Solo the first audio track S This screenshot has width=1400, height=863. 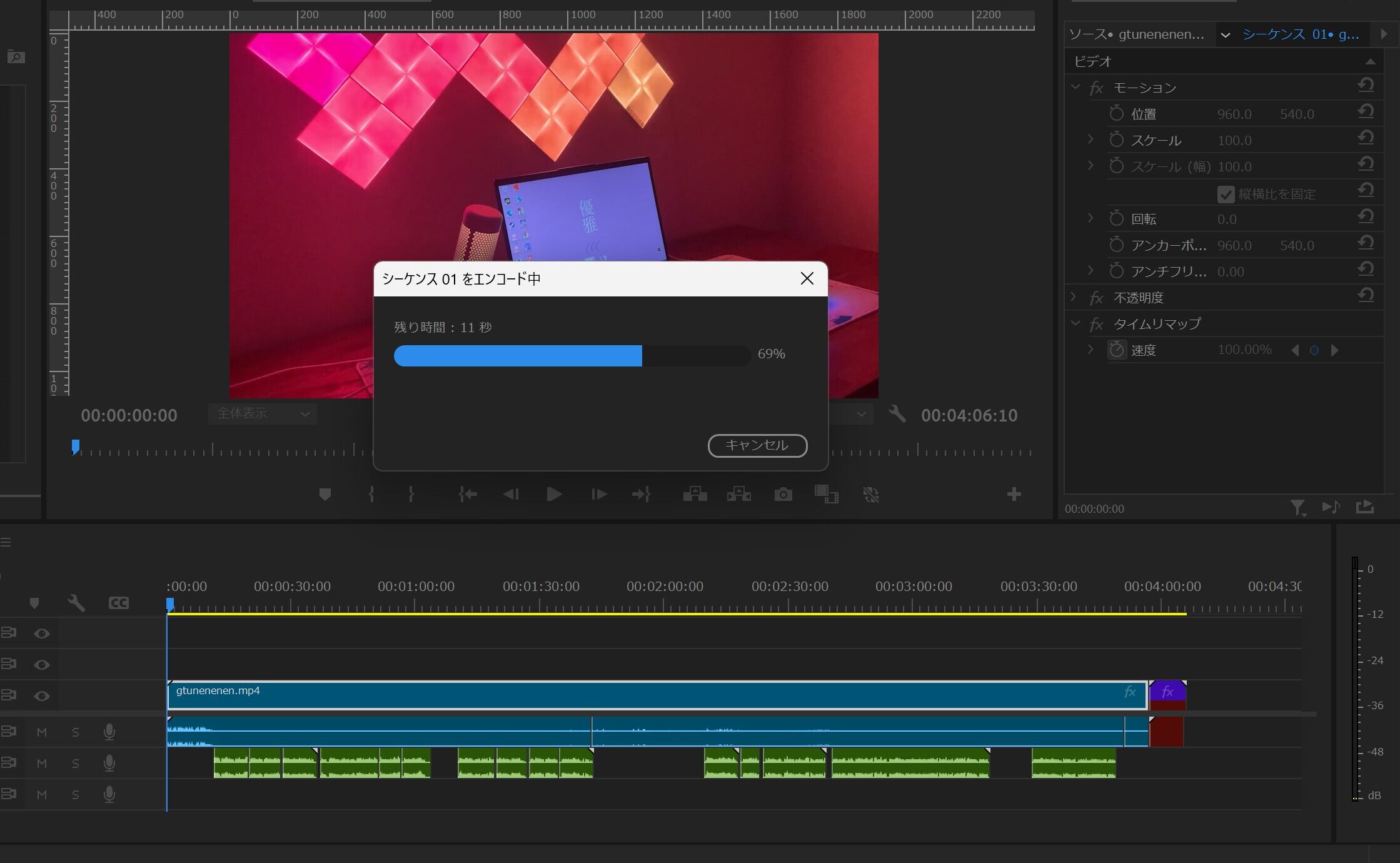76,732
